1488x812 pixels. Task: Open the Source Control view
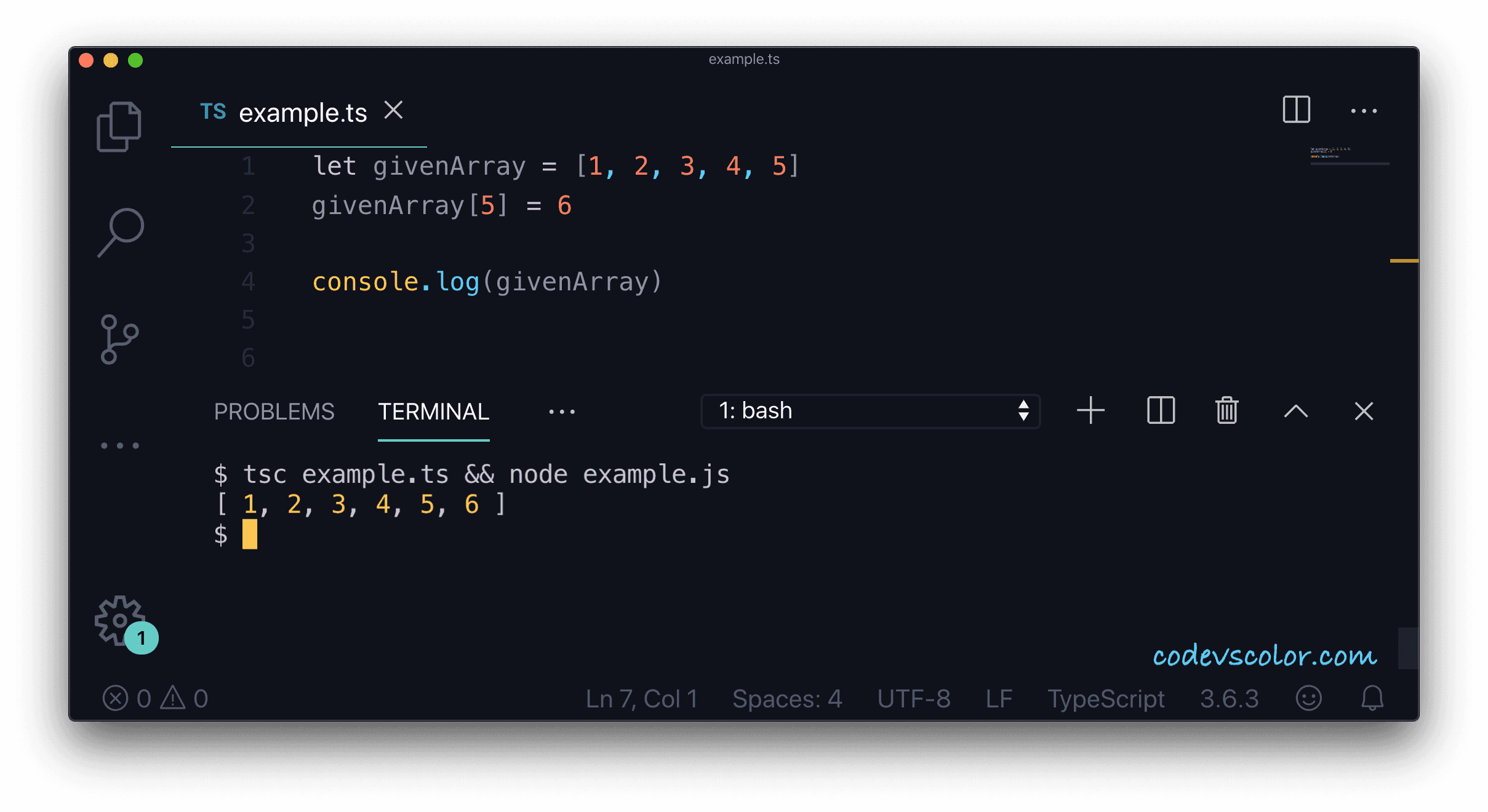tap(119, 338)
